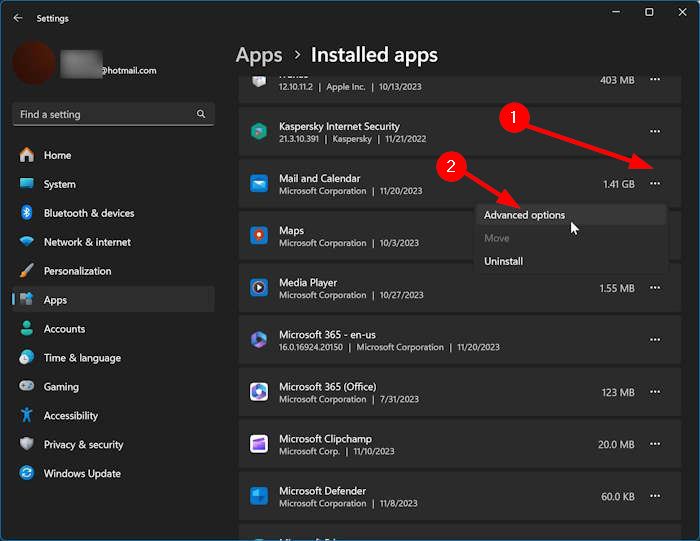Choose Advanced options from the context menu
Screen dimensions: 700x541
(571, 215)
